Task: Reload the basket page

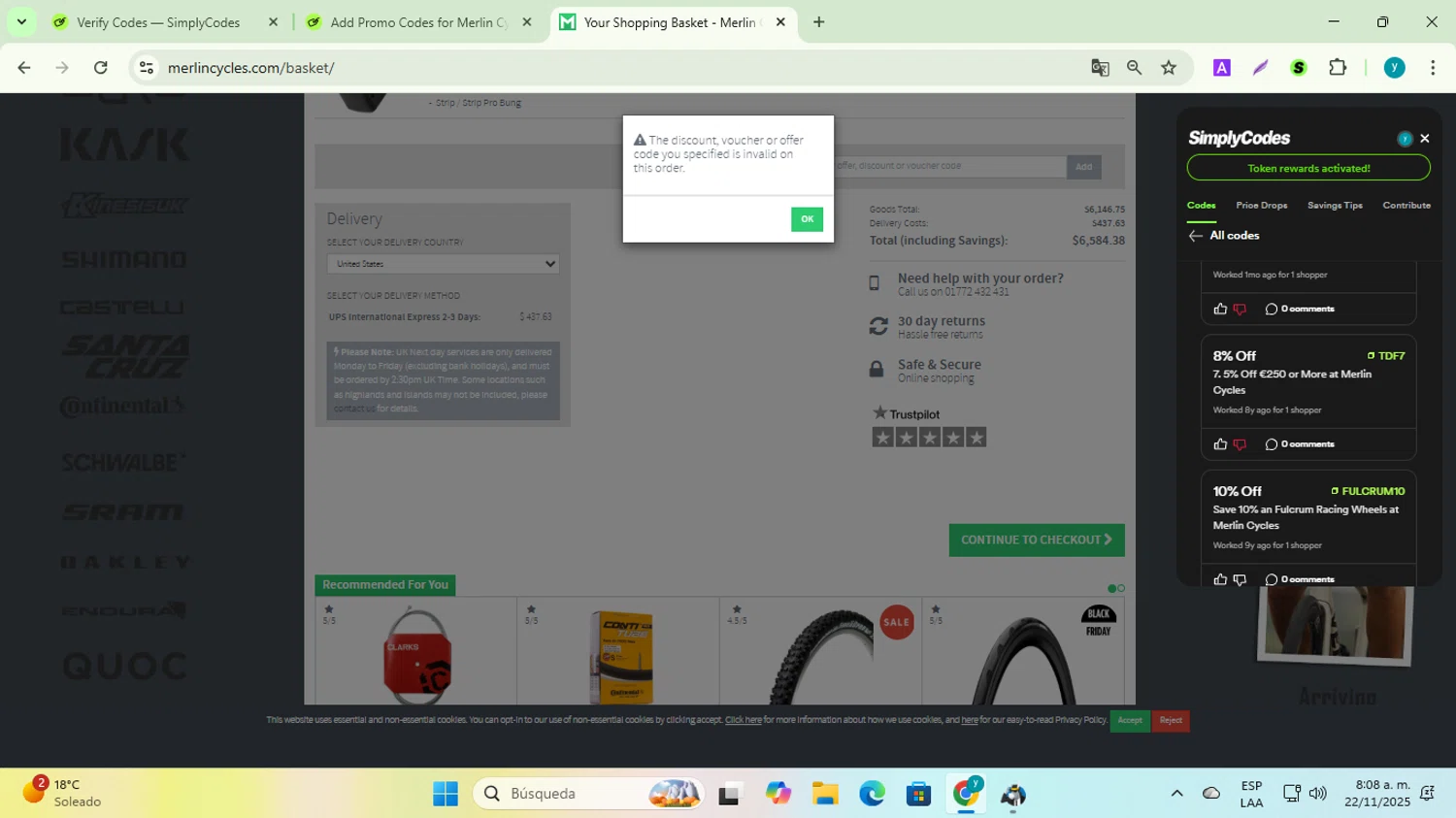Action: point(101,68)
